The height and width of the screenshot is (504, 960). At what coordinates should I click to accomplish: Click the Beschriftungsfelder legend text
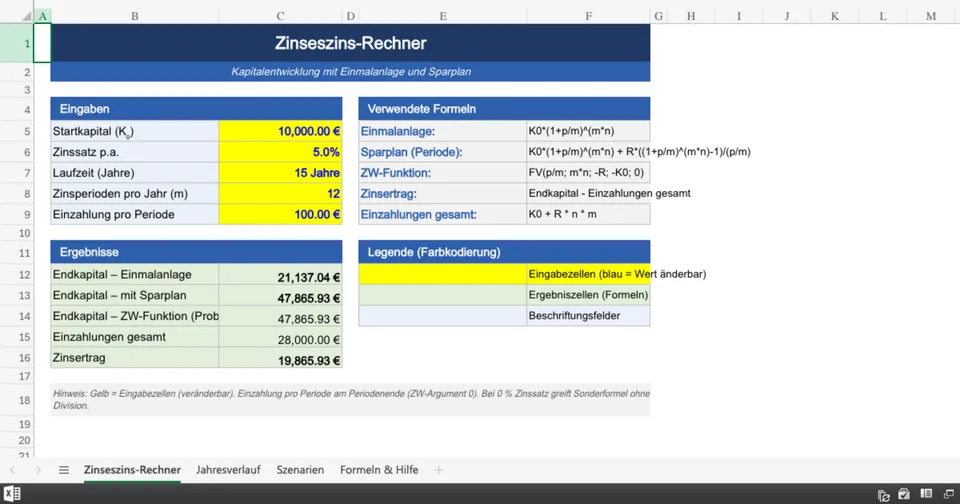click(x=588, y=316)
